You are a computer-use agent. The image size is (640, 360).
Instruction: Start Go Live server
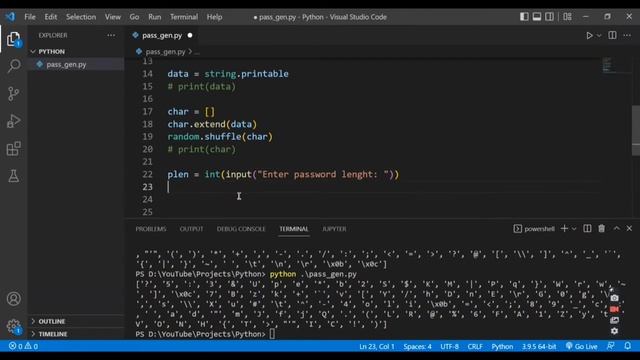click(x=581, y=347)
